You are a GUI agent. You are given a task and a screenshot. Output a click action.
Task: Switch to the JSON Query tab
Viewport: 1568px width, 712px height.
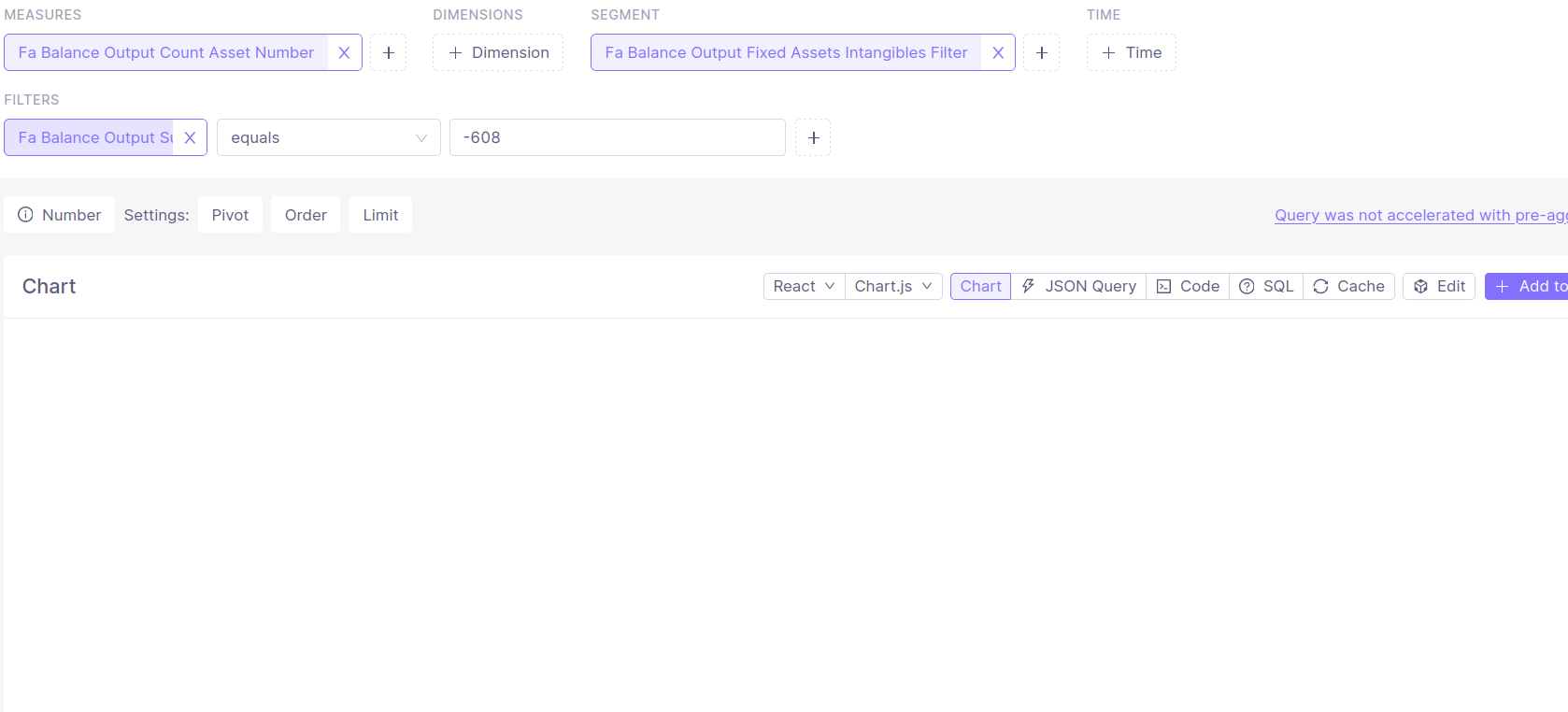pyautogui.click(x=1078, y=286)
